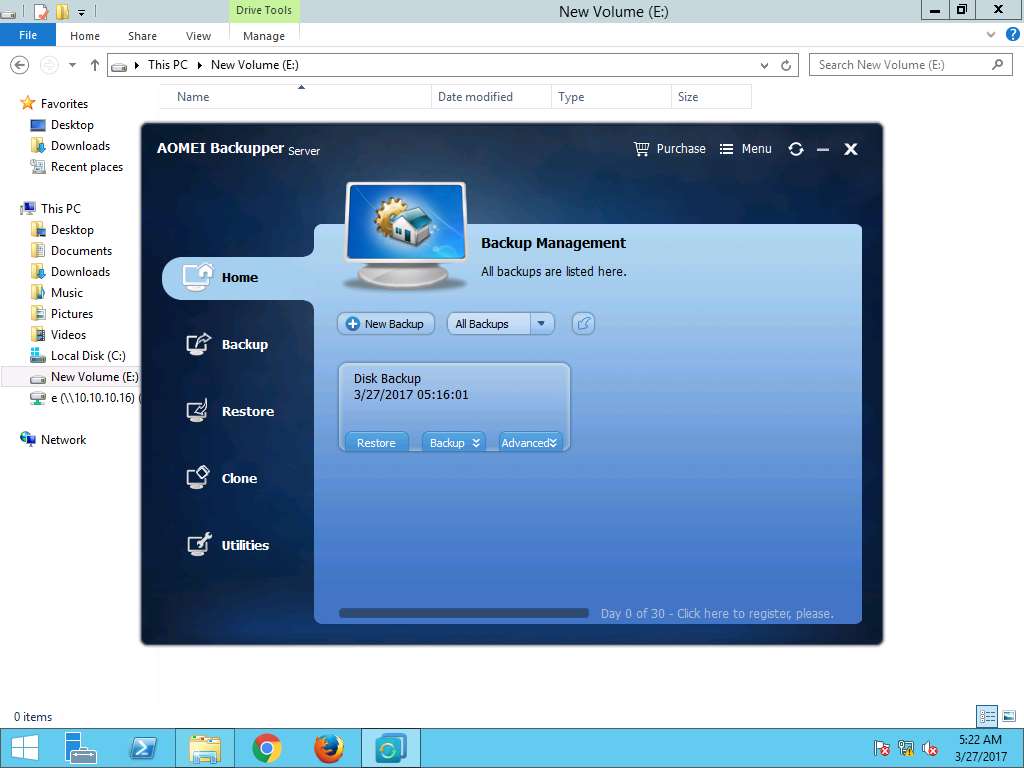
Task: Open the network drive e (\\10.10.10.16)
Action: (x=85, y=398)
